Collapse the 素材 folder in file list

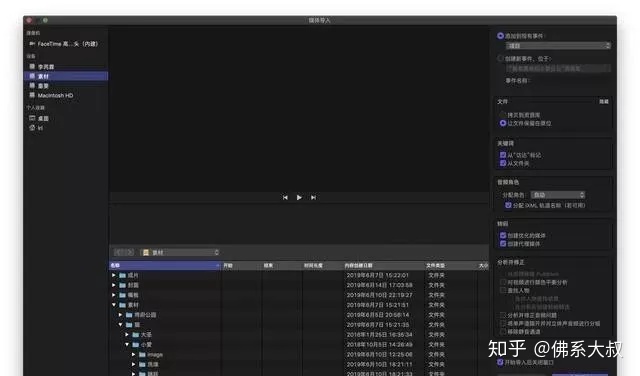pyautogui.click(x=114, y=305)
